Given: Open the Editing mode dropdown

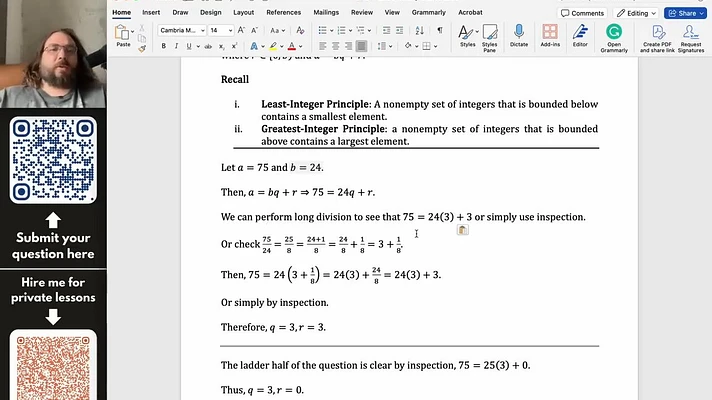Looking at the screenshot, I should 636,13.
